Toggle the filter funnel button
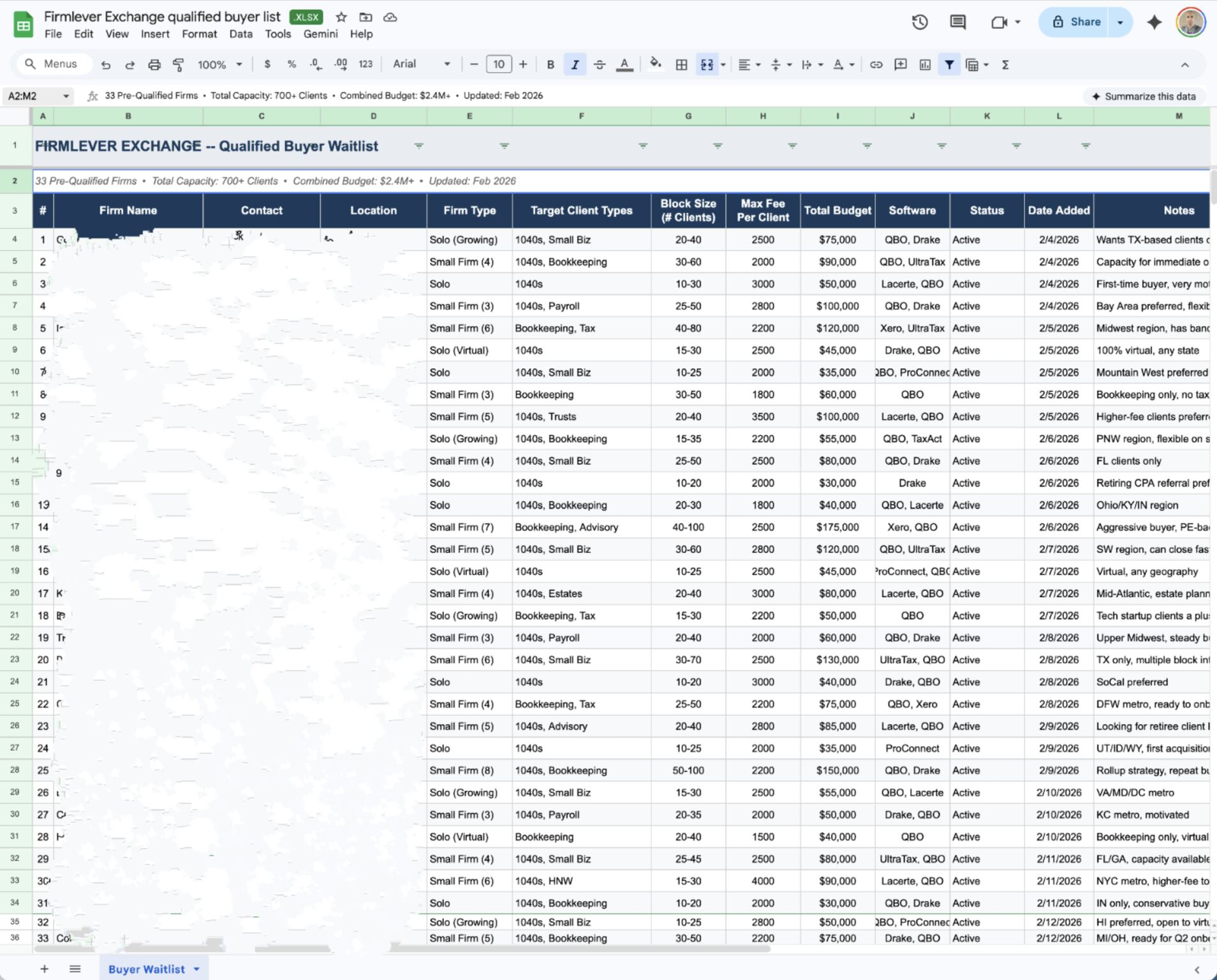This screenshot has height=980, width=1217. (x=949, y=64)
